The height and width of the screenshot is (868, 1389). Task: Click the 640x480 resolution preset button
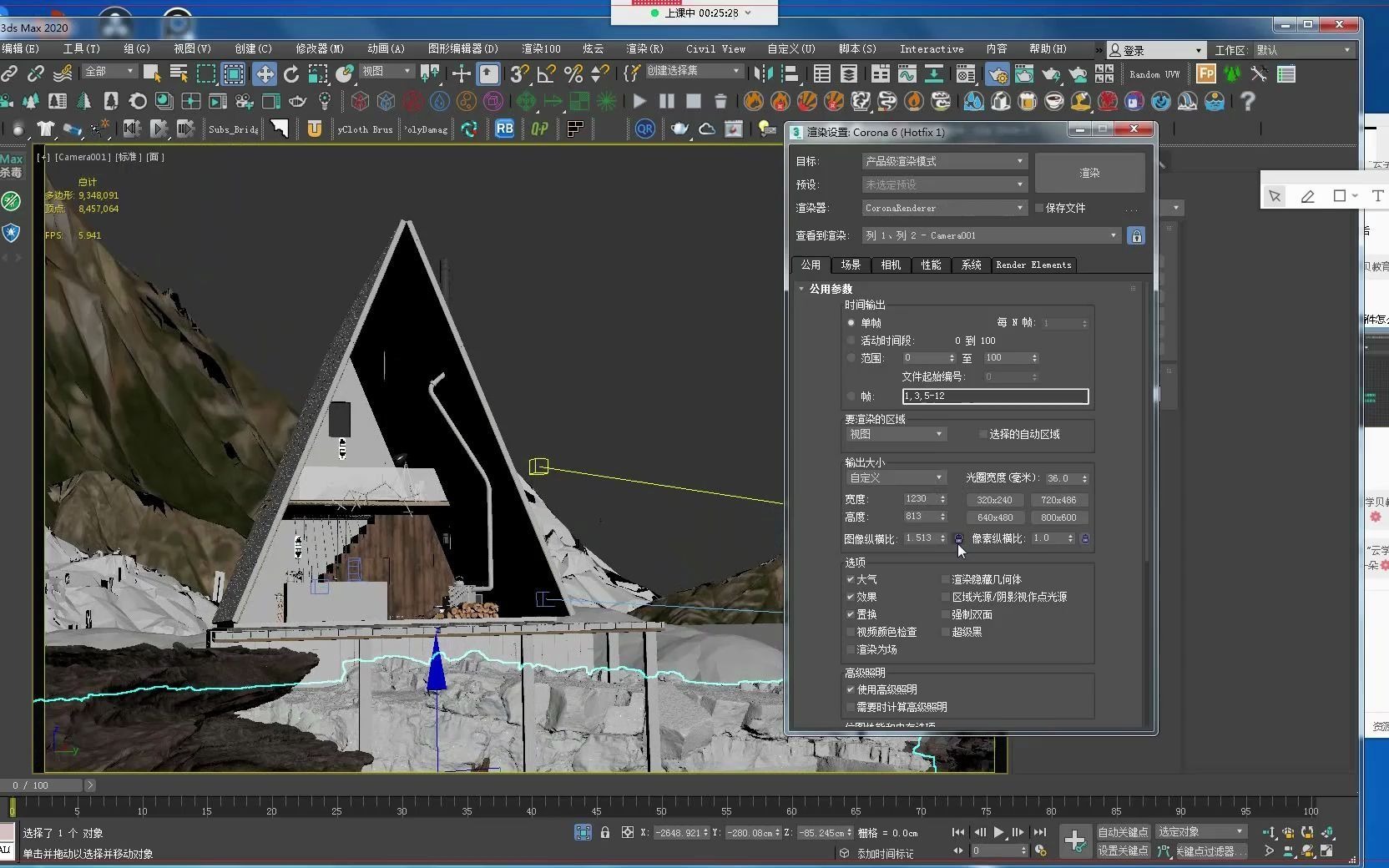click(x=995, y=517)
